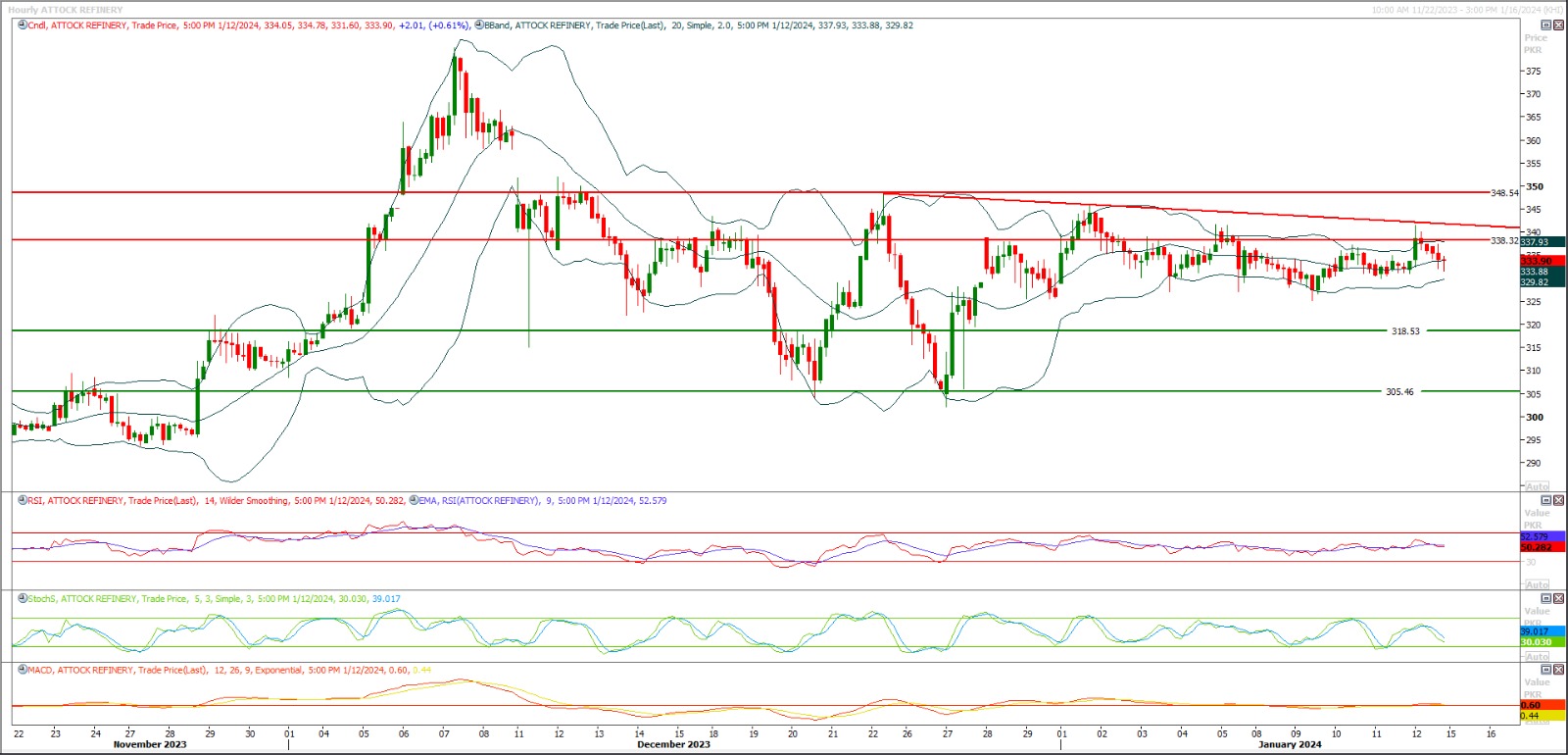Click the chart date range text at top
This screenshot has width=1568, height=755.
coord(1467,10)
